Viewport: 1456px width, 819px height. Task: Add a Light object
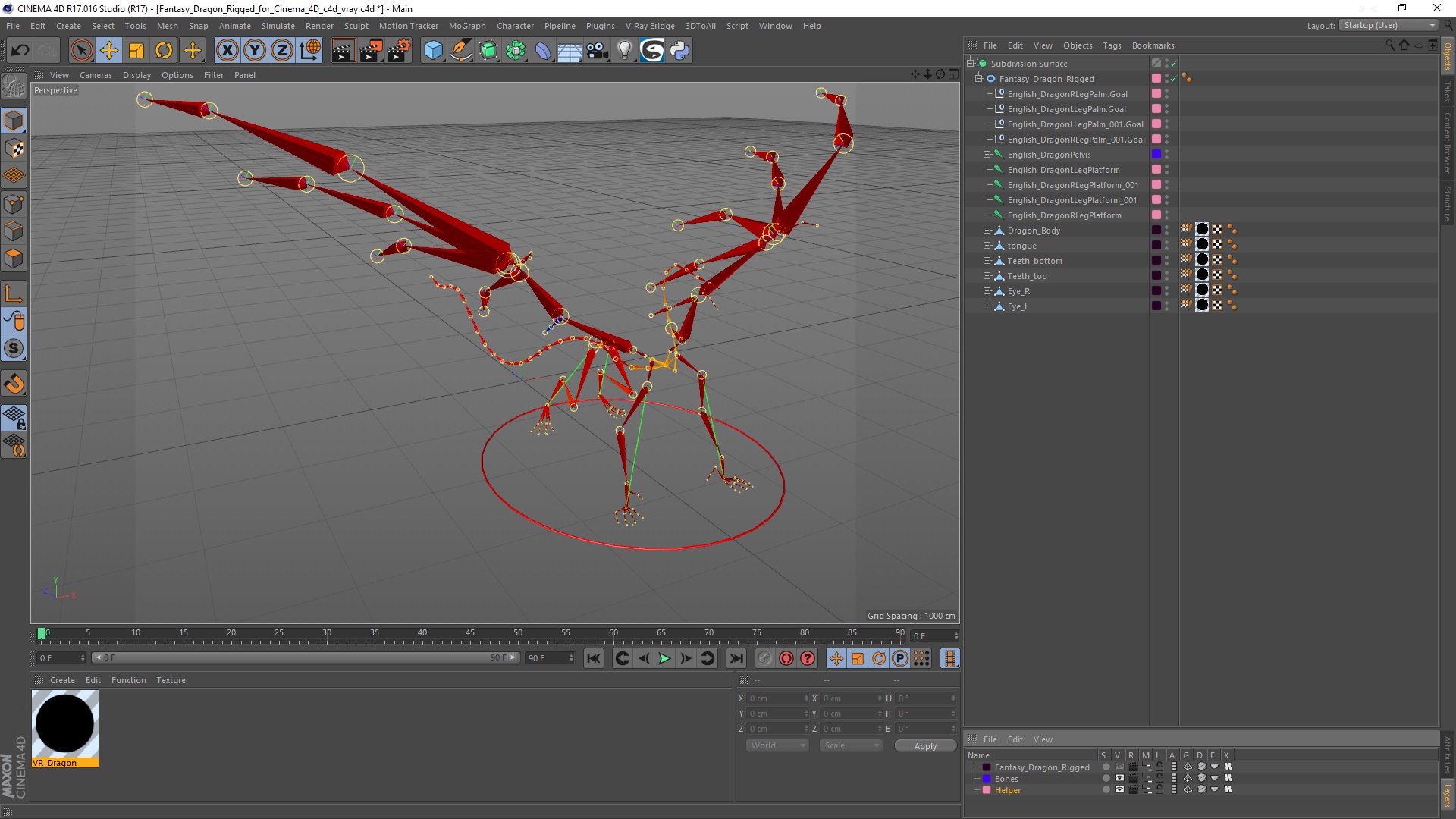[x=624, y=51]
